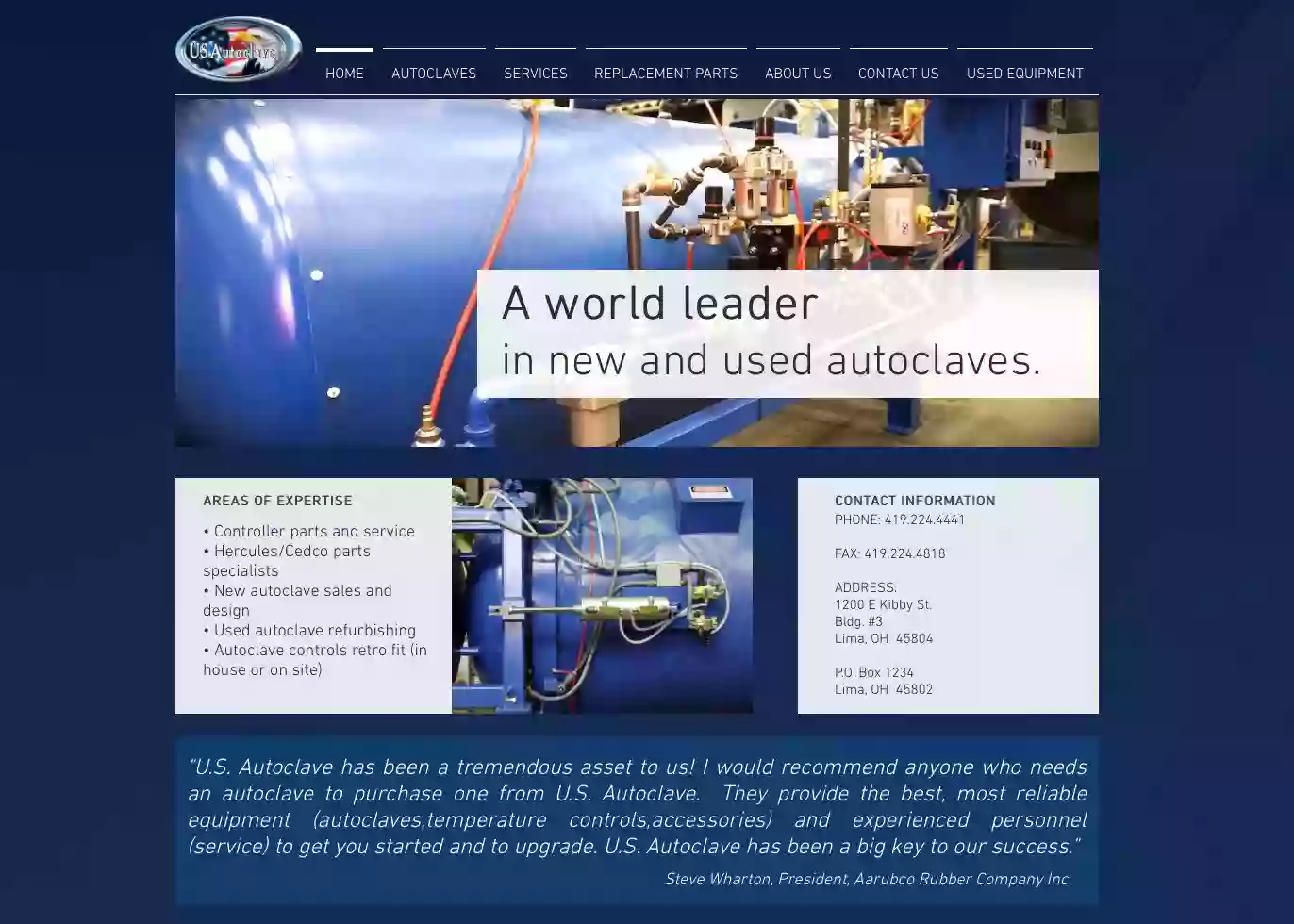Image resolution: width=1294 pixels, height=924 pixels.
Task: Click the US Autoclave logo
Action: pos(239,48)
